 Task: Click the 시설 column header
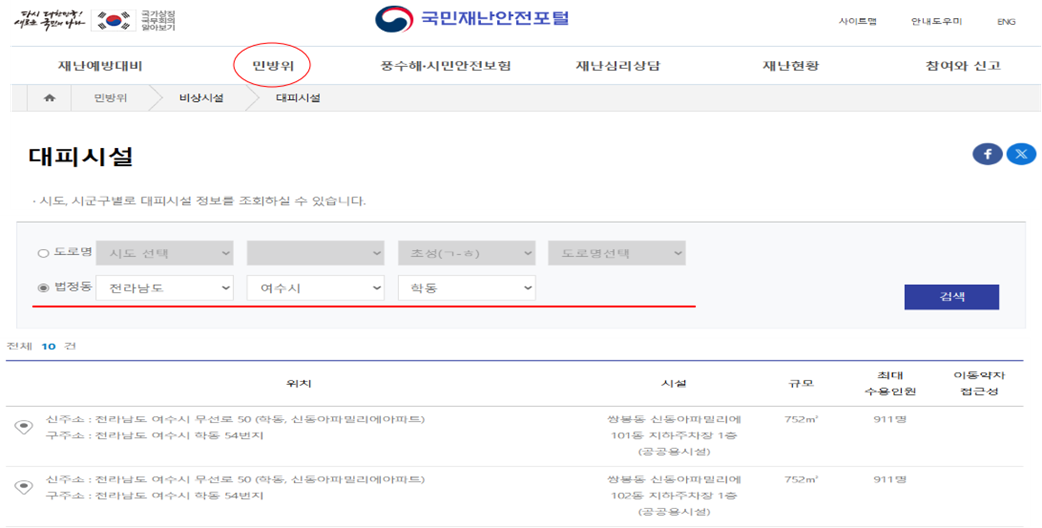coord(674,384)
